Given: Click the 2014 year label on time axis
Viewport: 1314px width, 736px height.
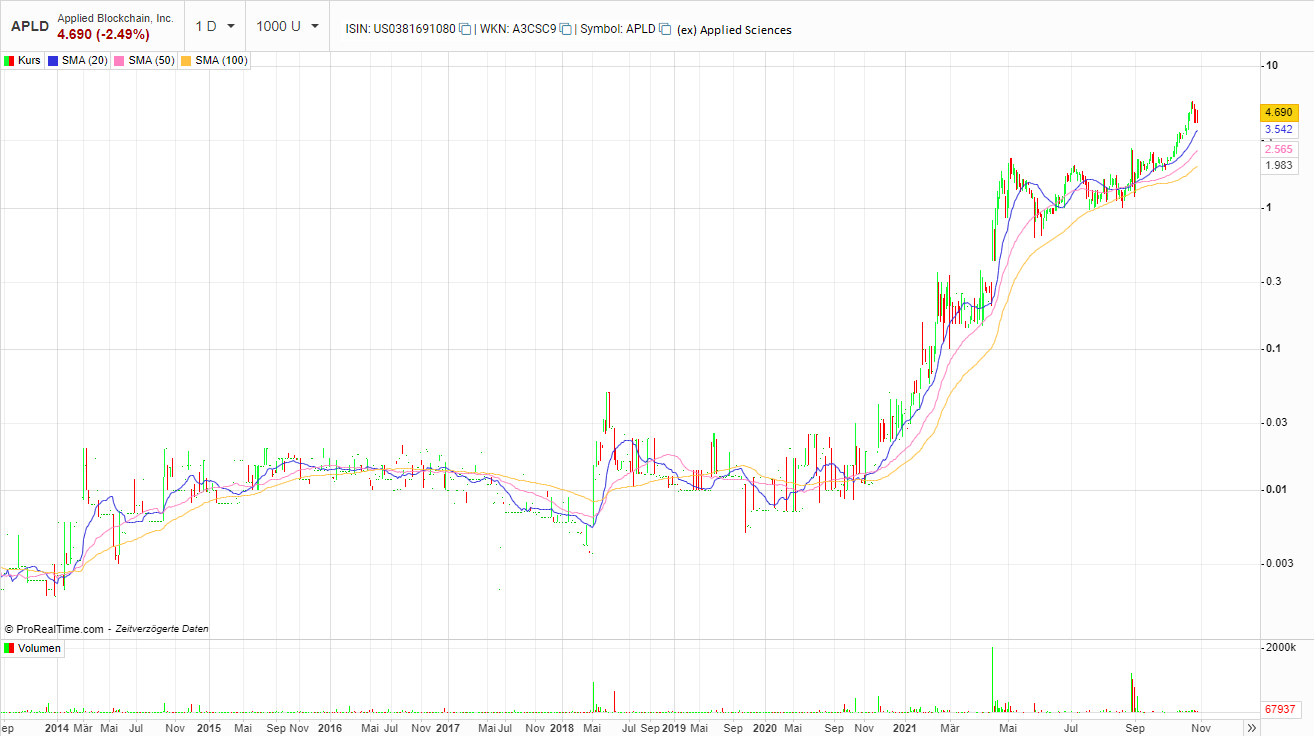Looking at the screenshot, I should click(x=57, y=728).
